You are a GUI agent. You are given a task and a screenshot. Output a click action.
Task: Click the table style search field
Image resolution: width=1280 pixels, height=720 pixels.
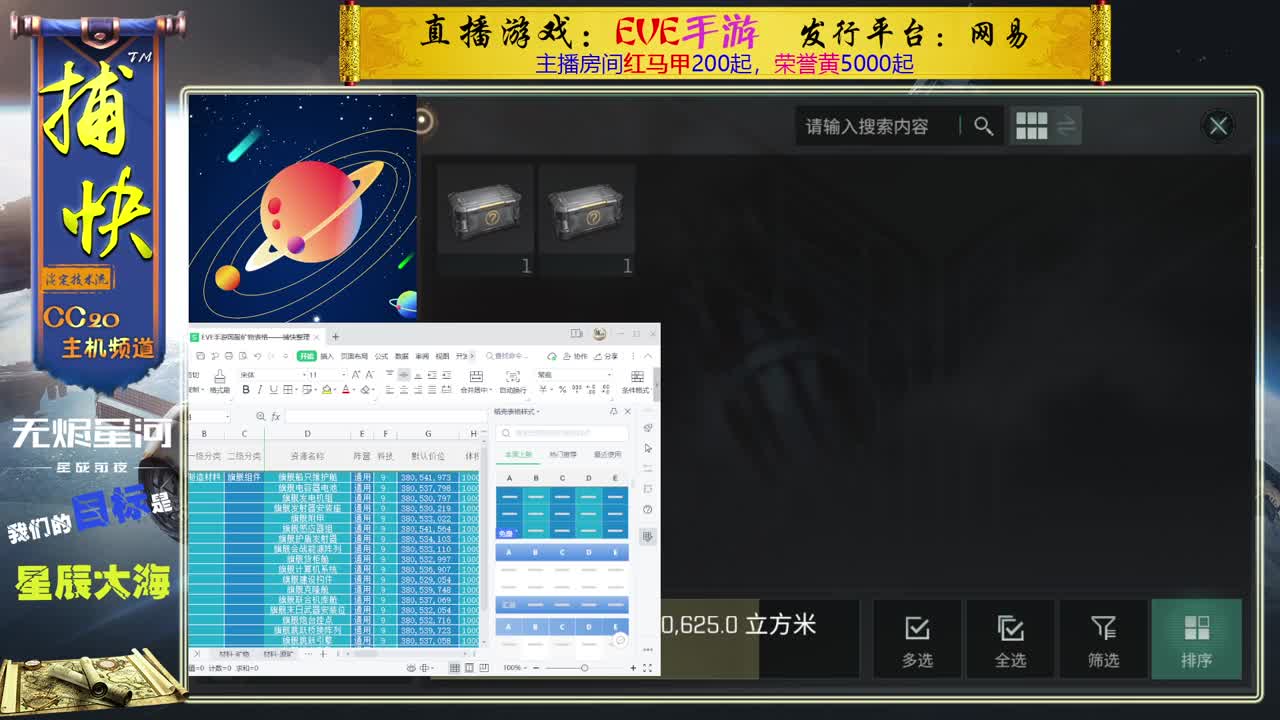(562, 433)
